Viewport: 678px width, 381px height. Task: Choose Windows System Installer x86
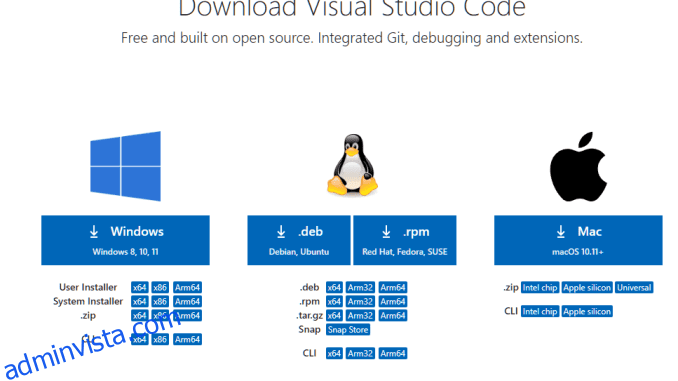(x=160, y=301)
